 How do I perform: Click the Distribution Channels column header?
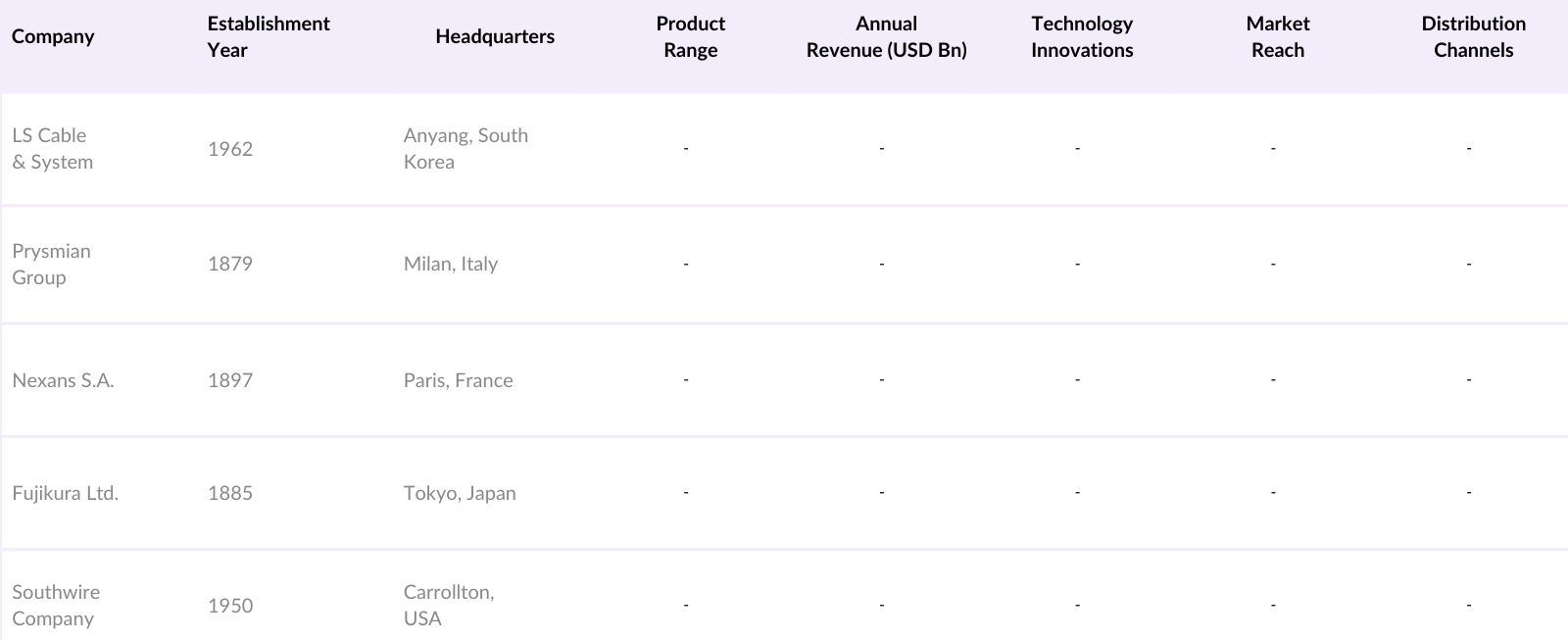click(1474, 36)
